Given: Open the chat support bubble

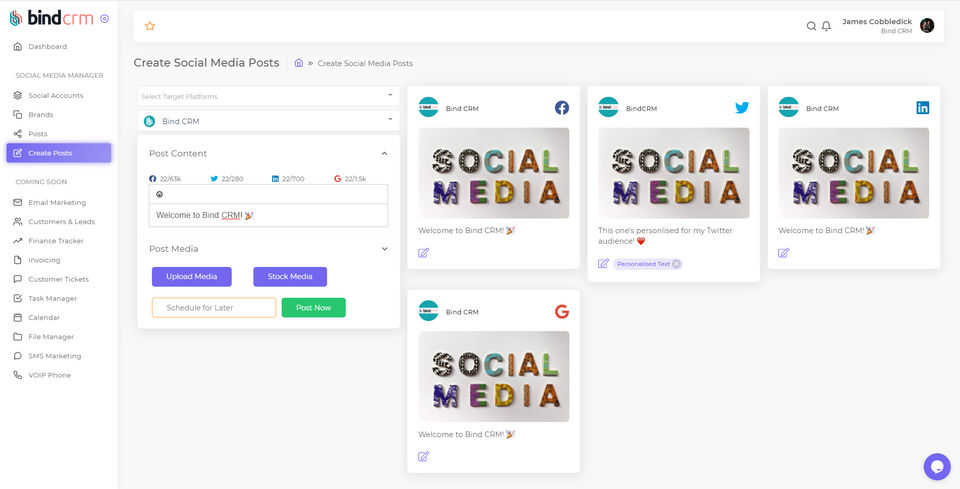Looking at the screenshot, I should [x=937, y=466].
